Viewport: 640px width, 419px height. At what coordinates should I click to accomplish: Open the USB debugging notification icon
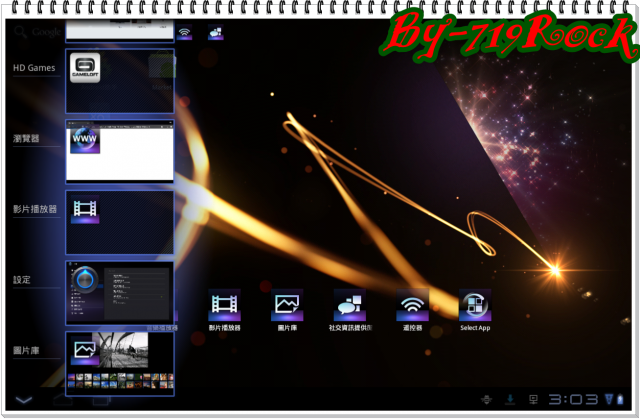click(487, 399)
